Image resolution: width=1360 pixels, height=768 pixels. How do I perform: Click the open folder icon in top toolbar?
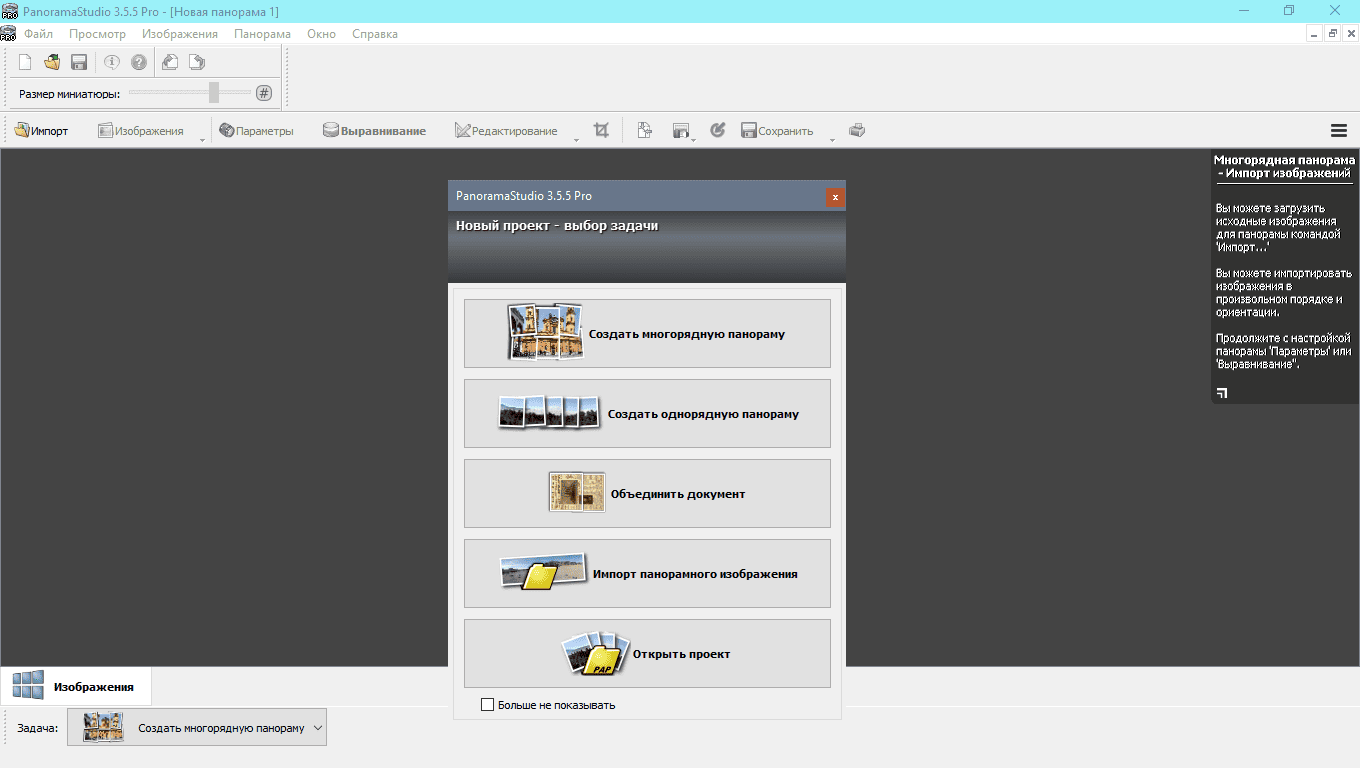coord(52,62)
